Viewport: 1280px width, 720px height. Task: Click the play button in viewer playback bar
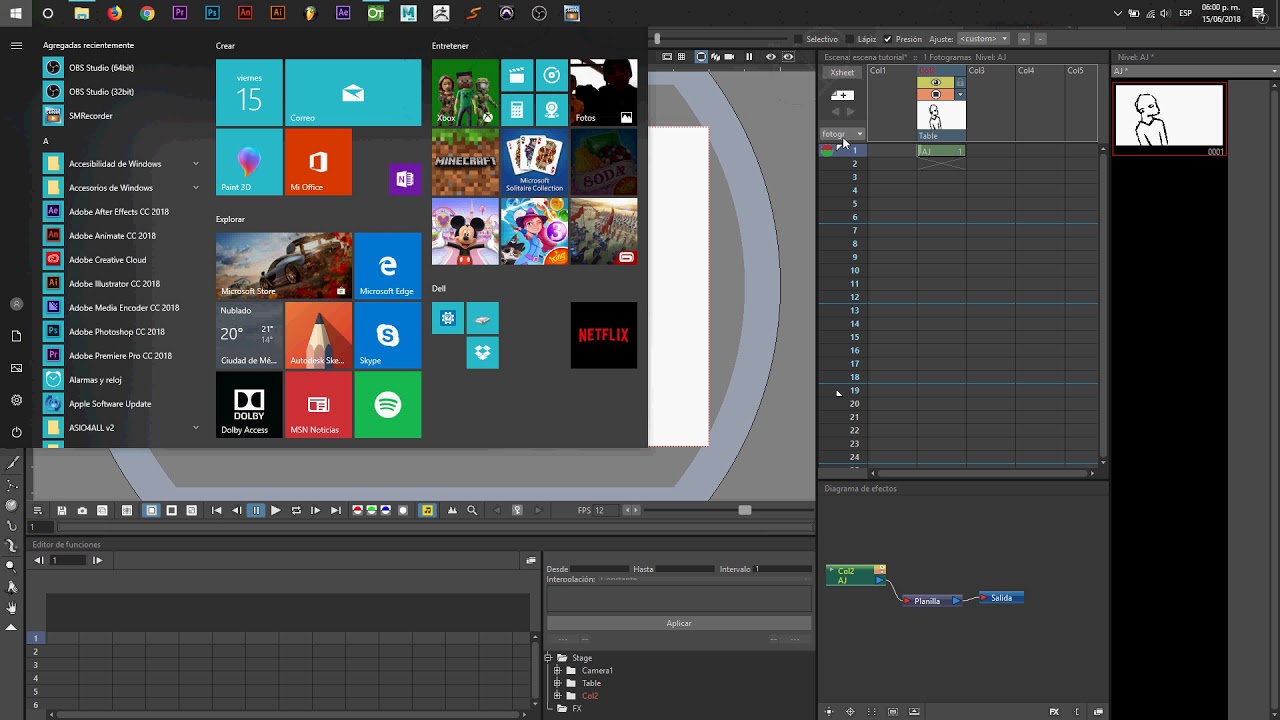point(275,510)
